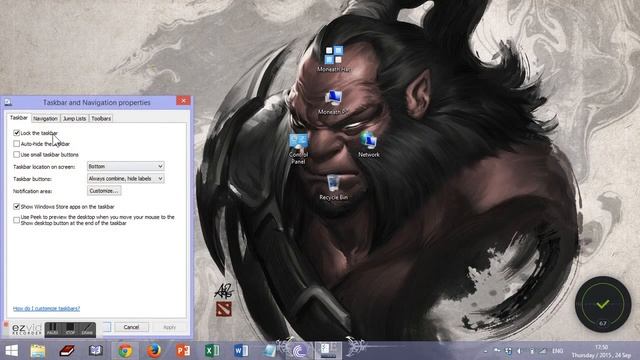Open PowerPoint from the taskbar
640x360 pixels.
183,351
